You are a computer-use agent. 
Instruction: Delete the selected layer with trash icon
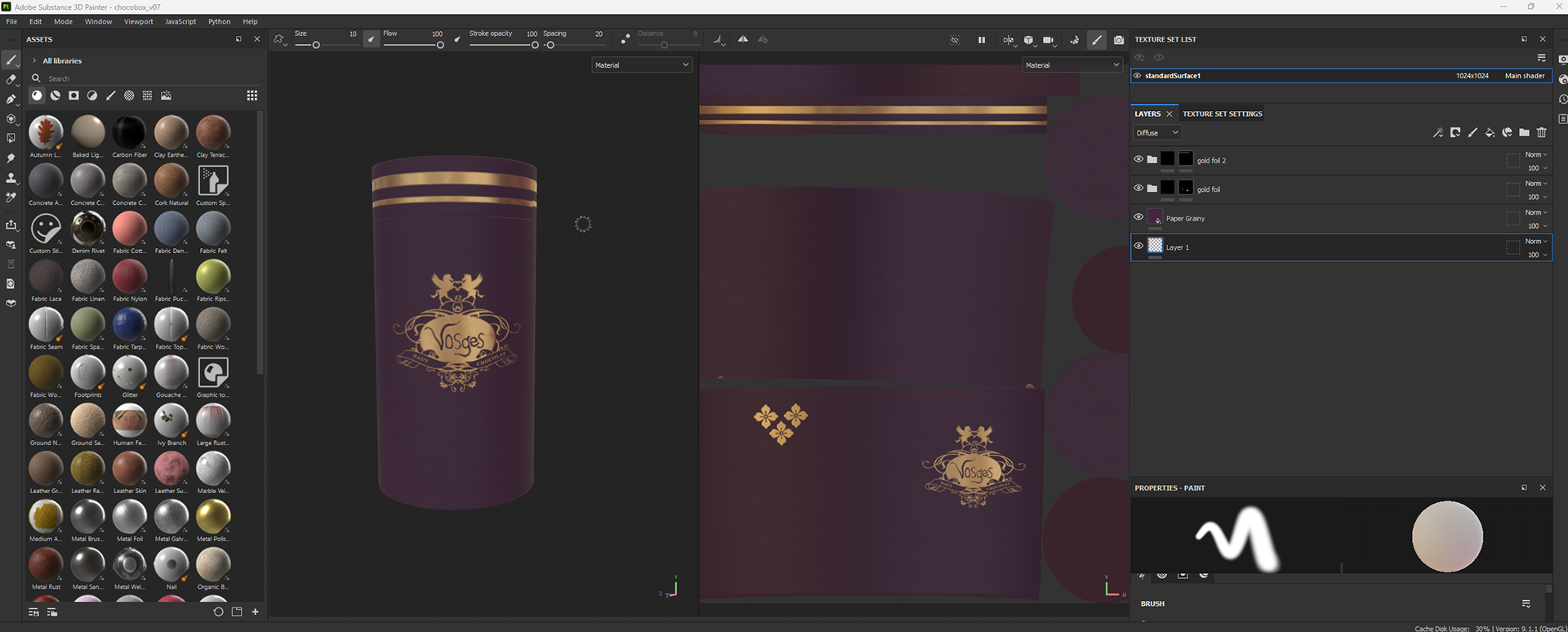[x=1542, y=132]
